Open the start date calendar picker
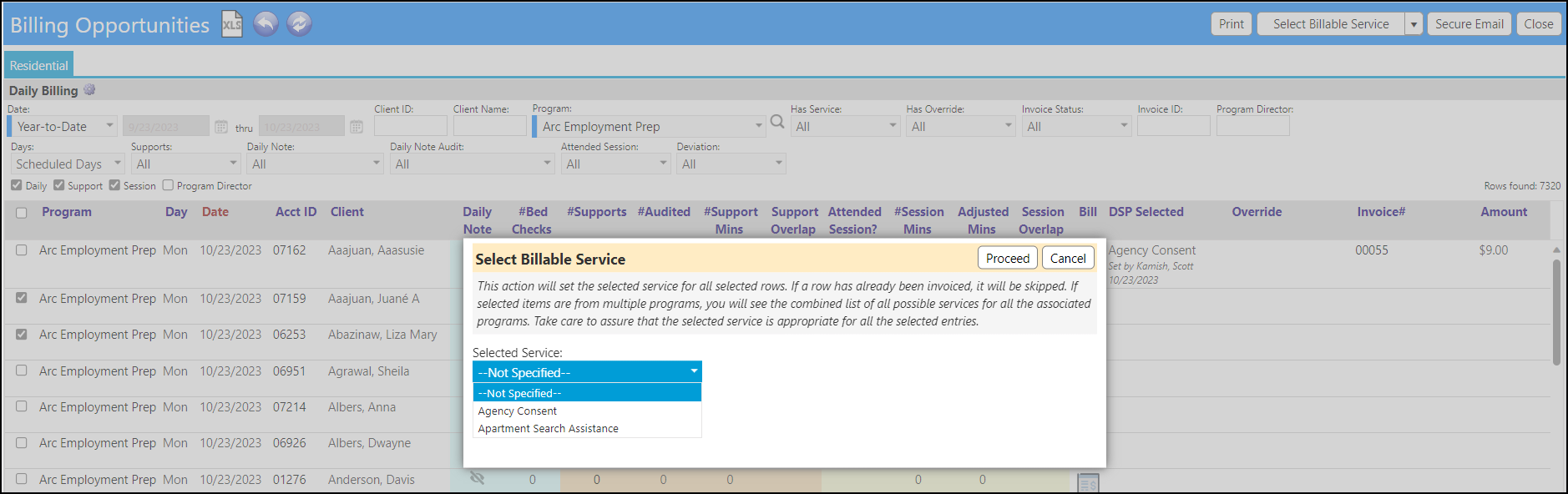Screen dimensions: 1568x494 click(x=221, y=127)
